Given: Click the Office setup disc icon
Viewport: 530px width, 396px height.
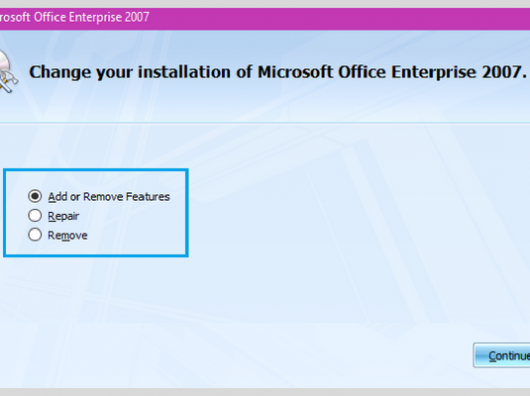Looking at the screenshot, I should tap(7, 71).
